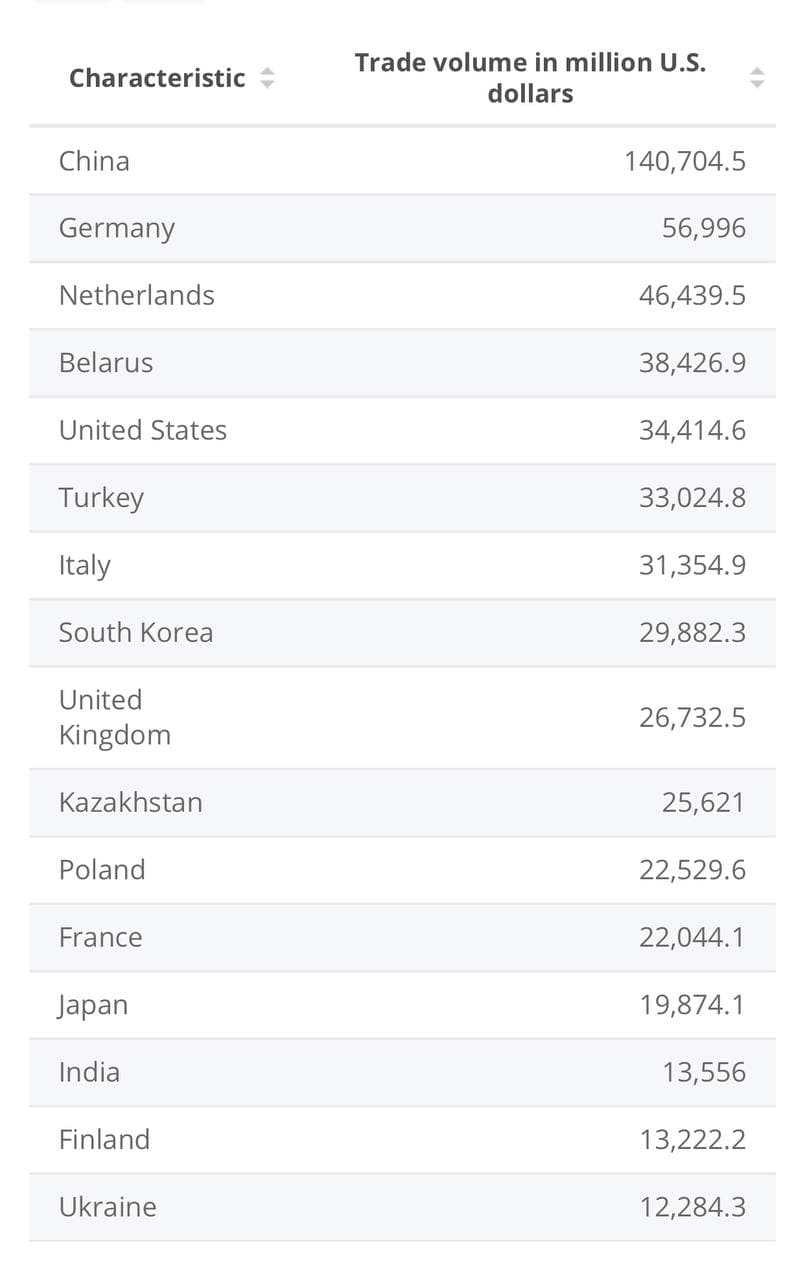
Task: Click Italy's trade value 31,354.9
Action: click(692, 565)
